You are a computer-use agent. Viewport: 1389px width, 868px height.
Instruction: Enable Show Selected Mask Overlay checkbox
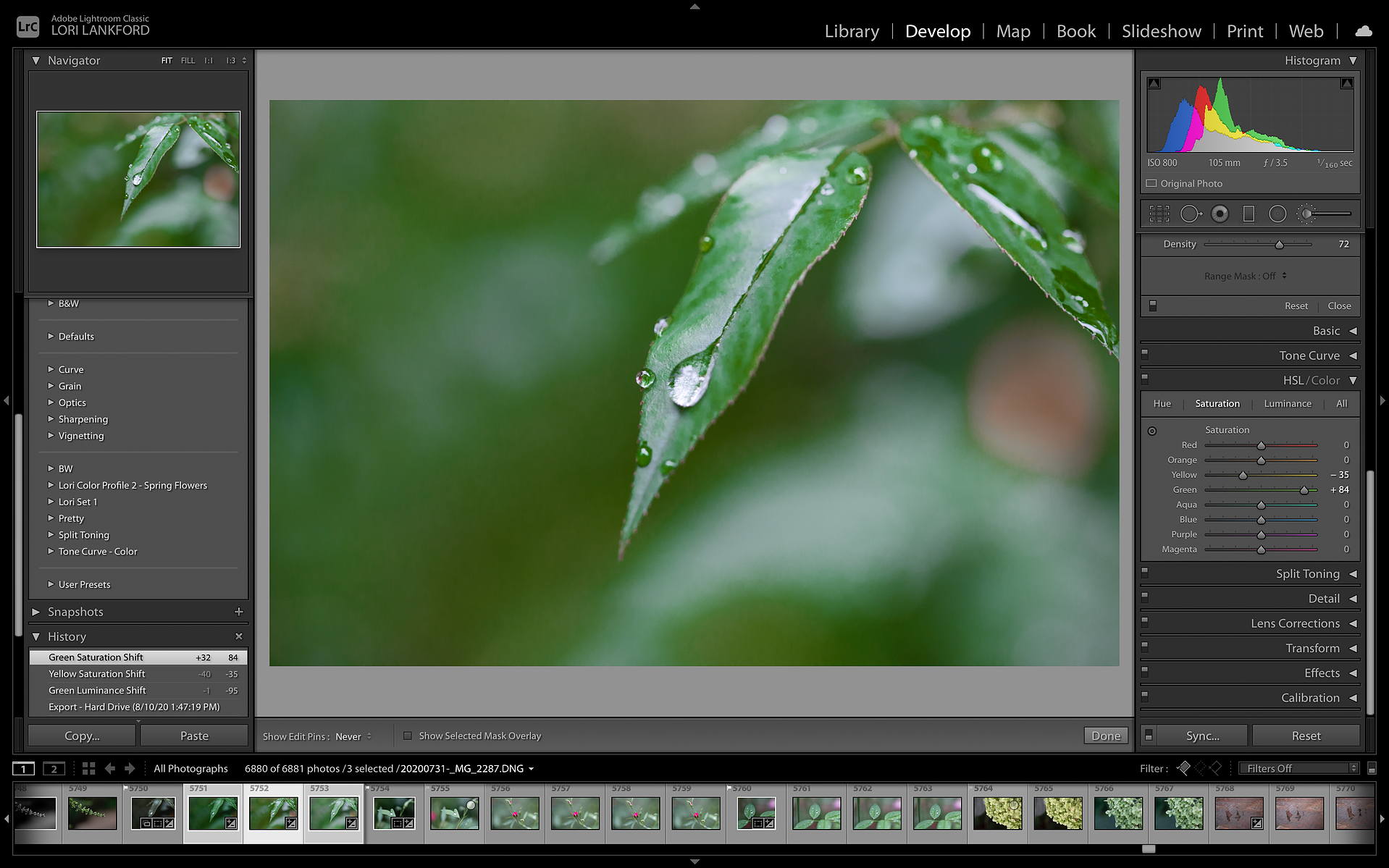(408, 736)
